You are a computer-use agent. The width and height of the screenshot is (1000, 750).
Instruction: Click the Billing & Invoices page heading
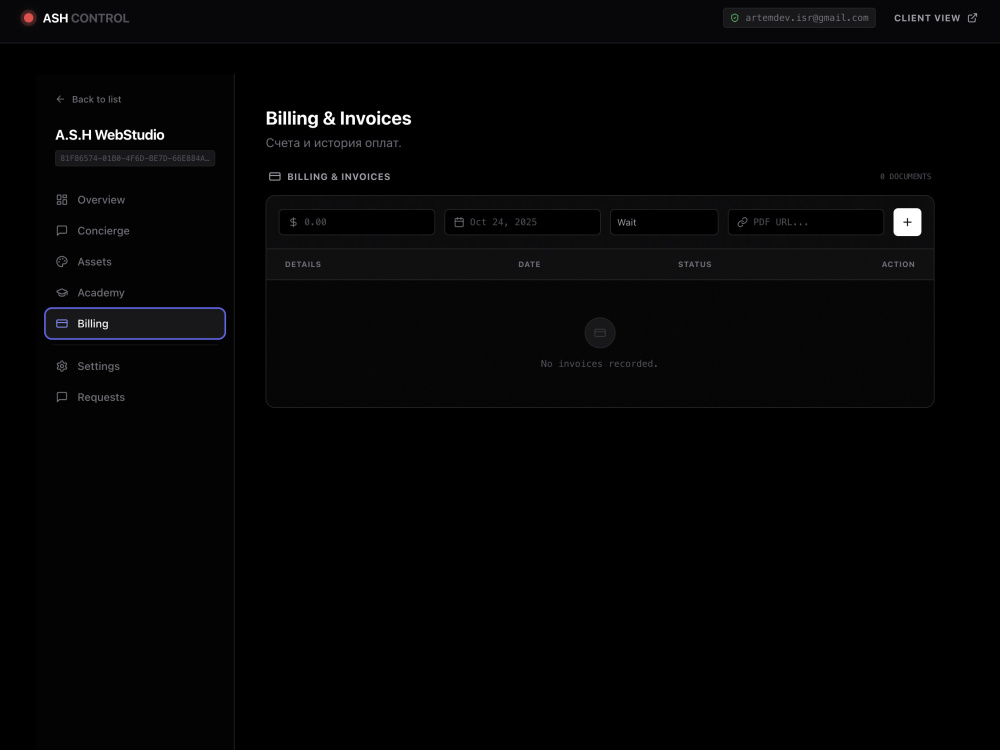click(x=338, y=119)
